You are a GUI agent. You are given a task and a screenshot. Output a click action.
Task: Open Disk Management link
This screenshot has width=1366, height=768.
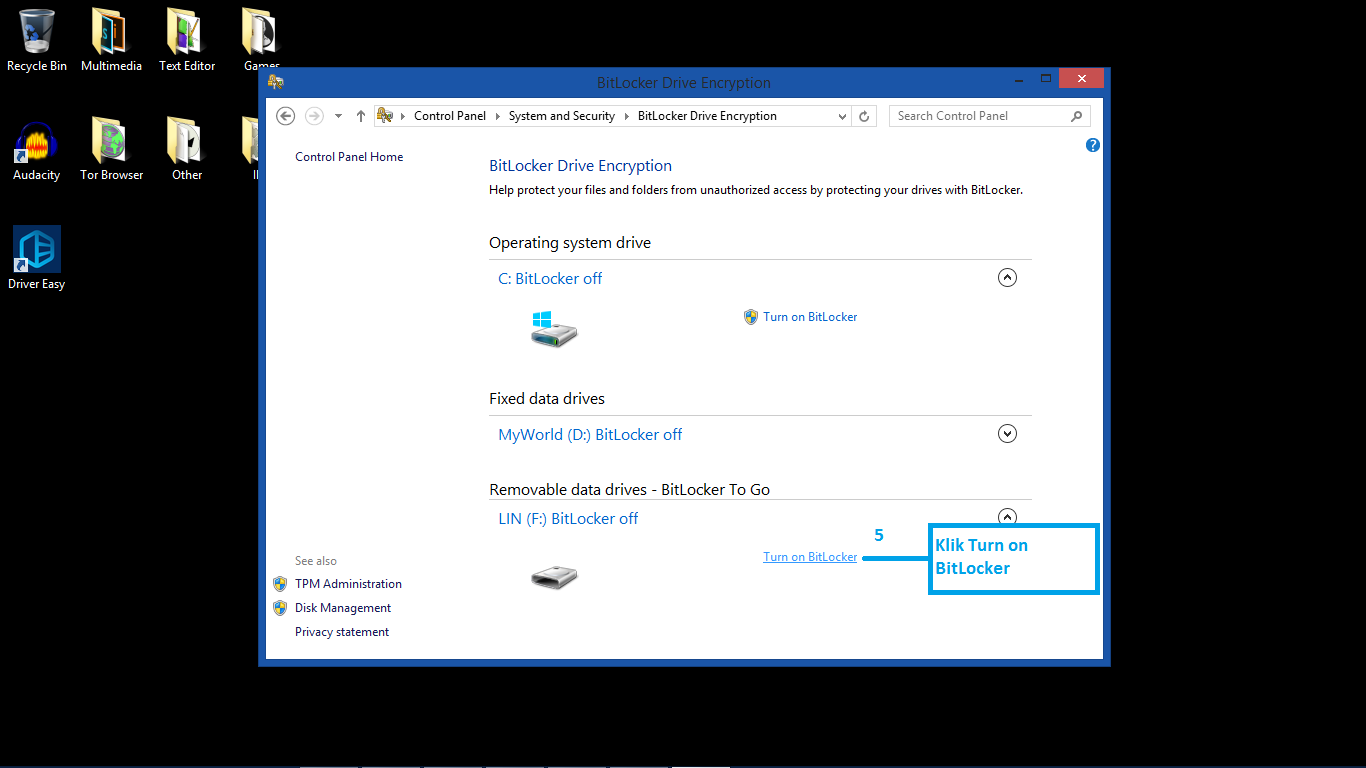click(x=343, y=608)
